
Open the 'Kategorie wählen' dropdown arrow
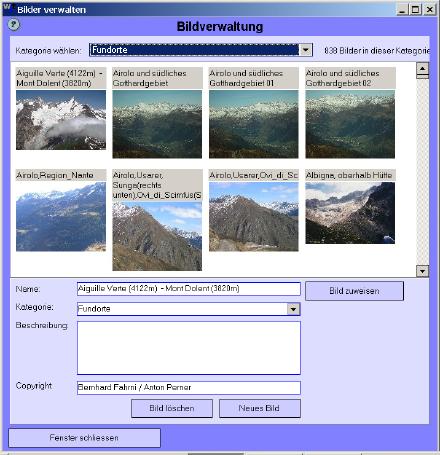(x=306, y=50)
